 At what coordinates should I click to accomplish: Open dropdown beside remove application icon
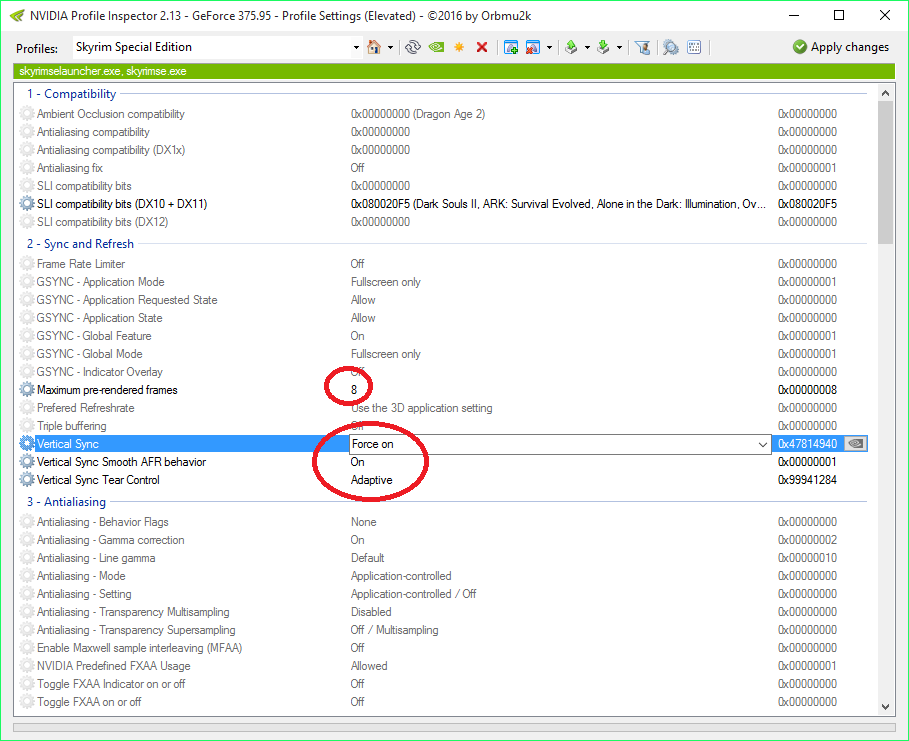pos(549,48)
